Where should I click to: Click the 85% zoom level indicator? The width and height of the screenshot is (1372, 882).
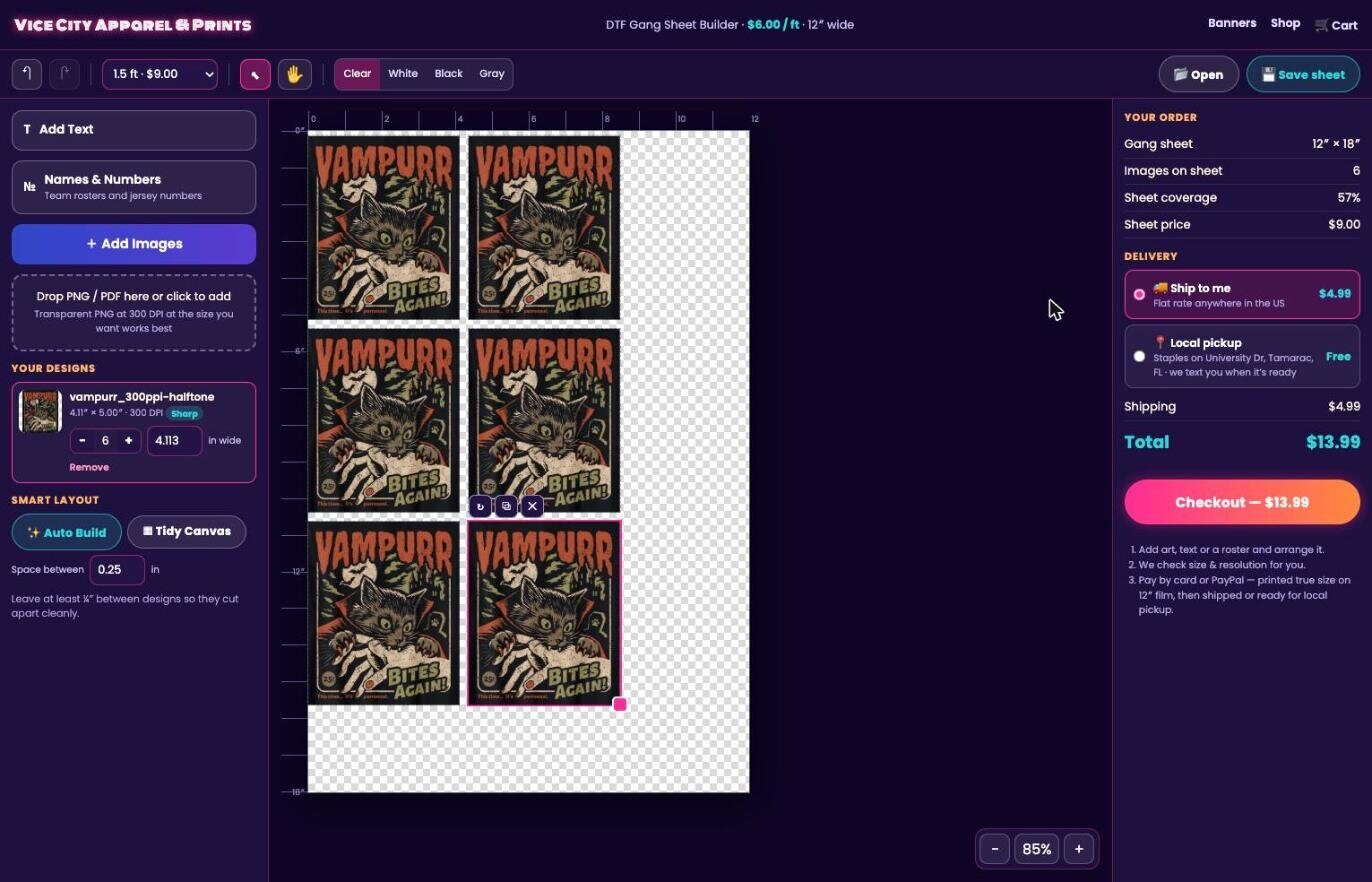[1037, 849]
